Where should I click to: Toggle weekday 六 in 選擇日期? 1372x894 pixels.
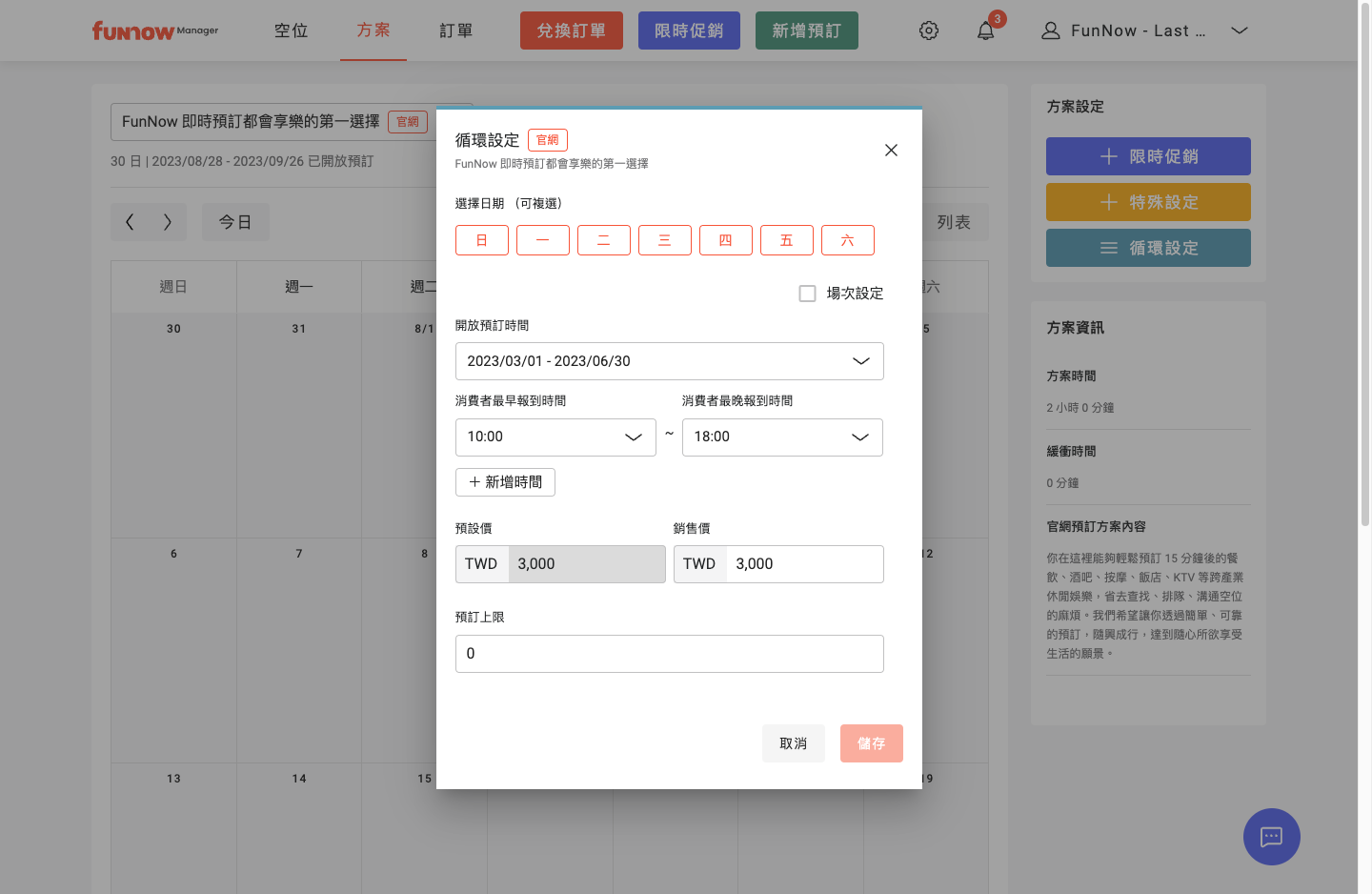848,240
